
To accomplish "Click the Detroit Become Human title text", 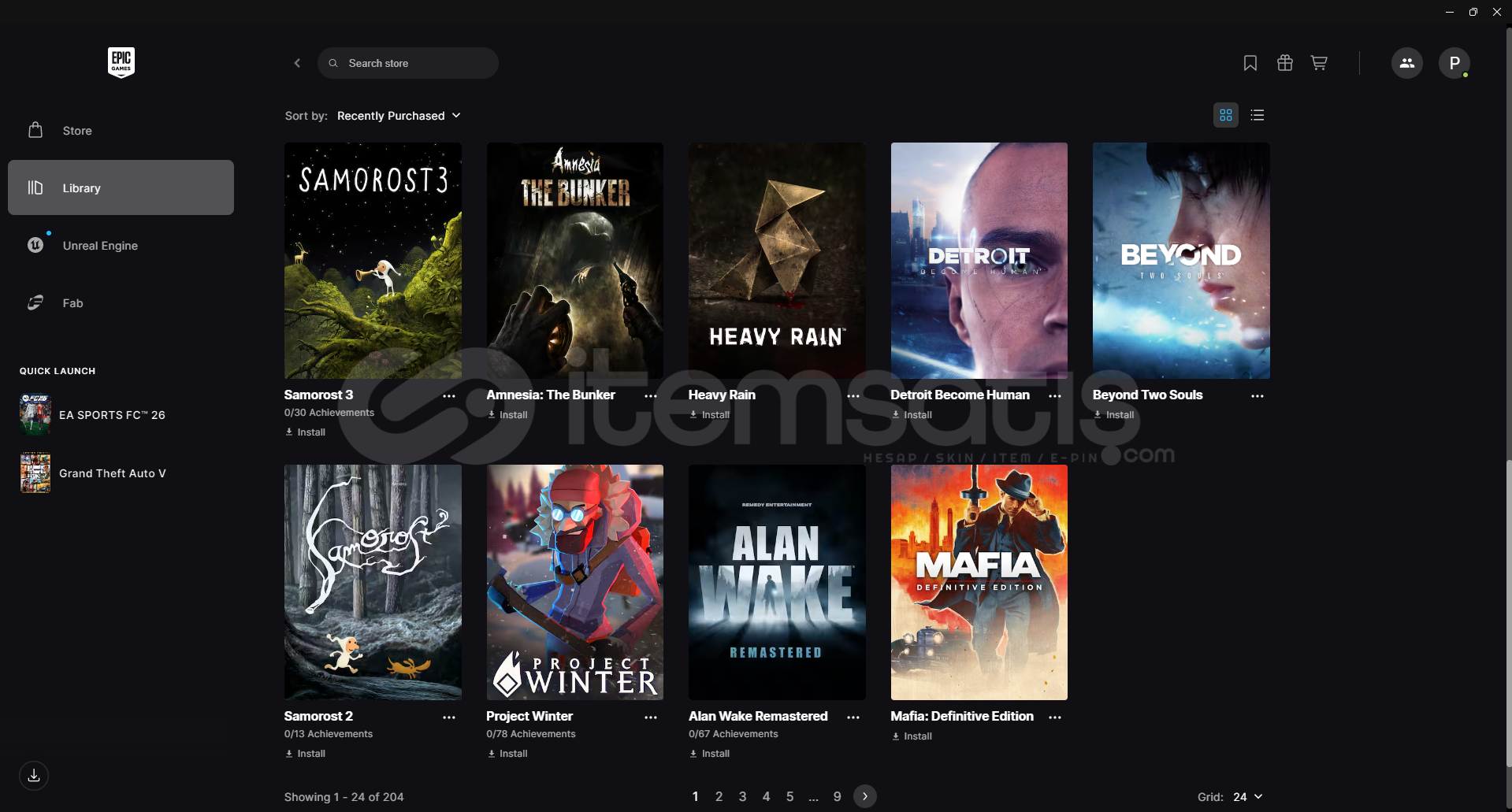I will pos(960,395).
